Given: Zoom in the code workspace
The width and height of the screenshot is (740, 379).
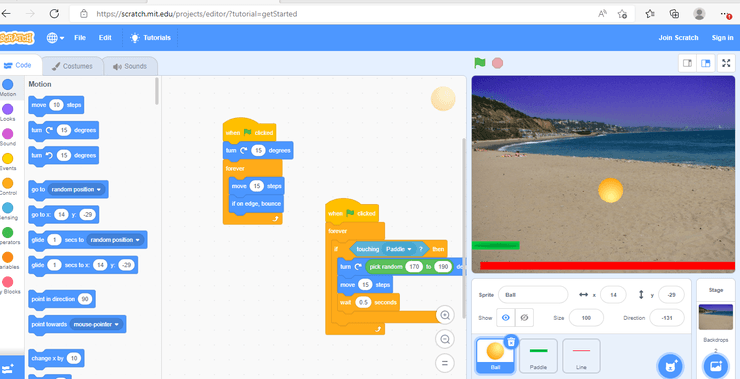Looking at the screenshot, I should [445, 315].
